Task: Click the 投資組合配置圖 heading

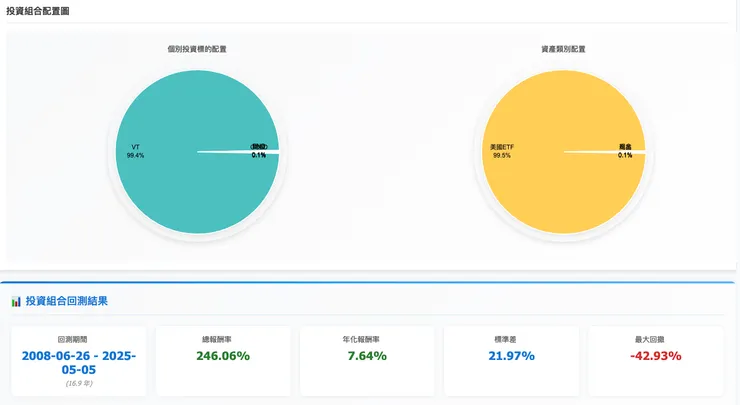Action: coord(38,11)
